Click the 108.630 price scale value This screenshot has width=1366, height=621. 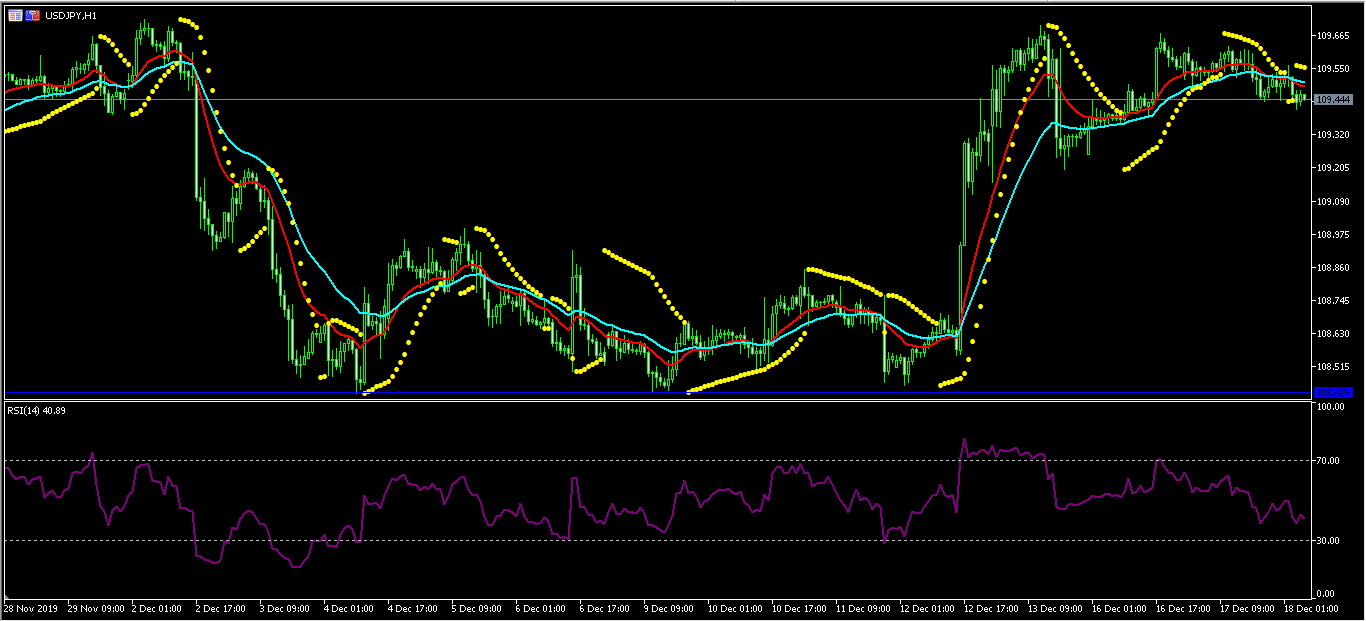click(x=1334, y=334)
